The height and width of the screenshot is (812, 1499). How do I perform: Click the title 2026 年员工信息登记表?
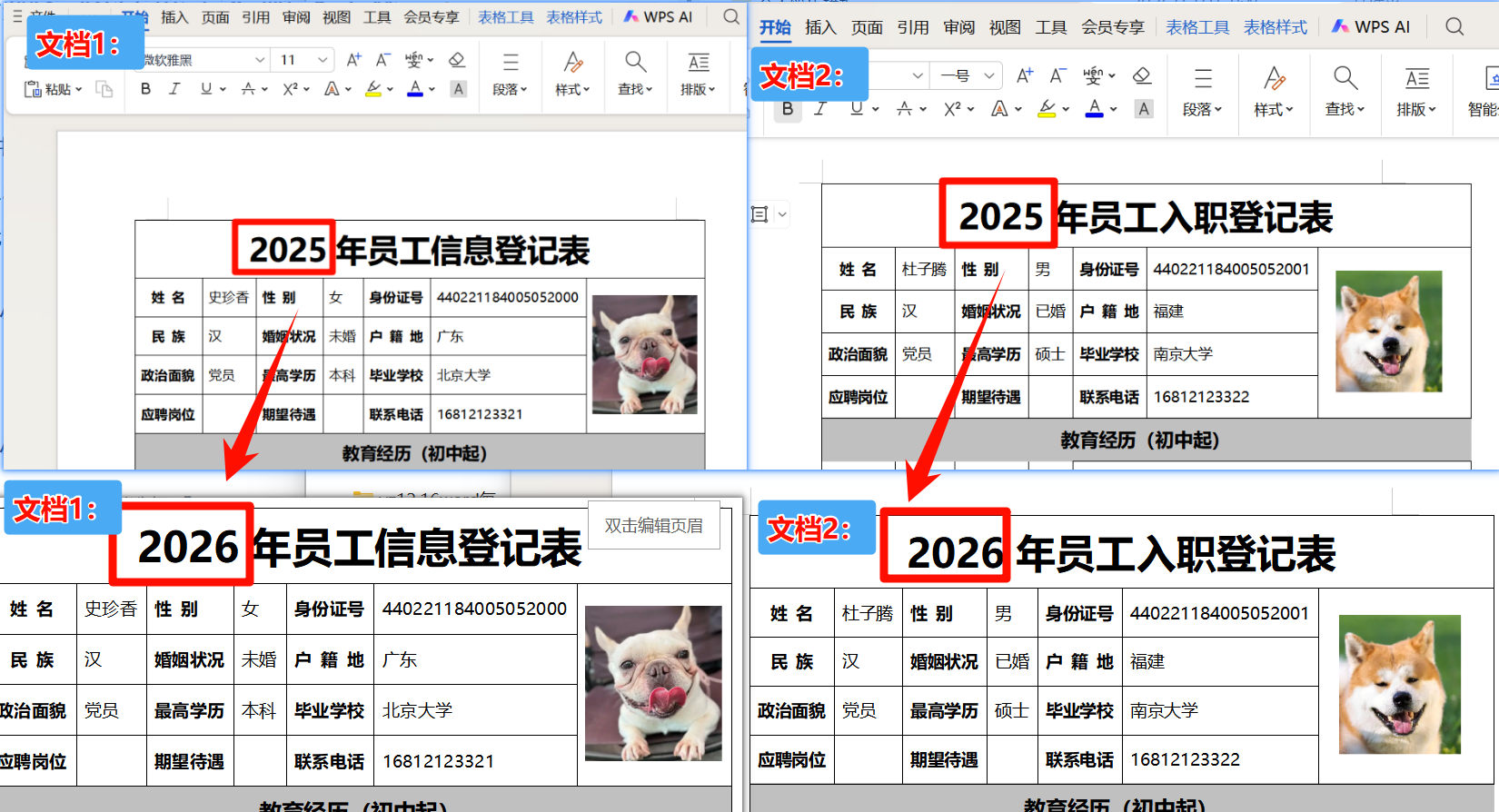[x=360, y=548]
